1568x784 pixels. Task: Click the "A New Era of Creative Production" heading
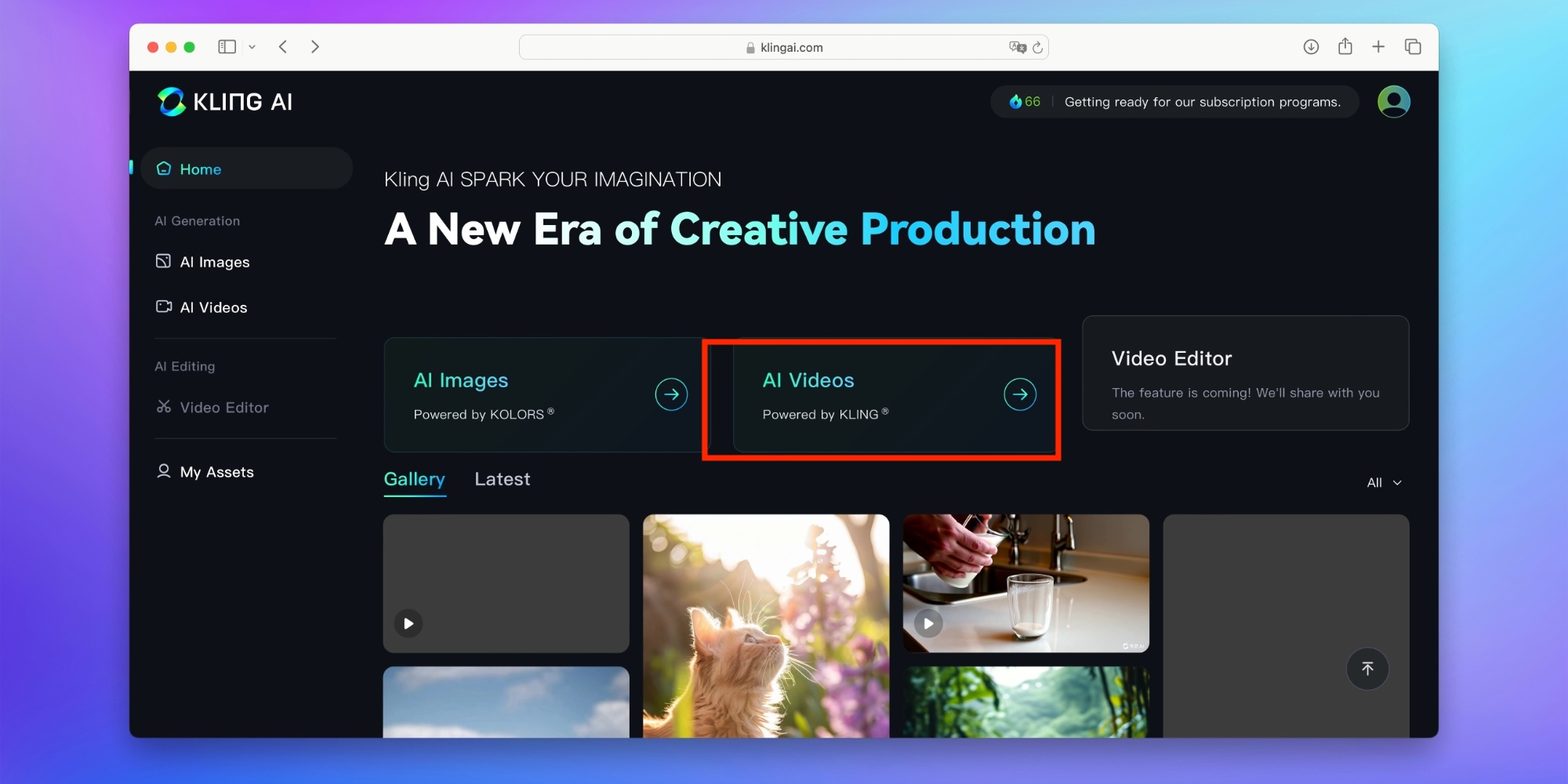(739, 230)
